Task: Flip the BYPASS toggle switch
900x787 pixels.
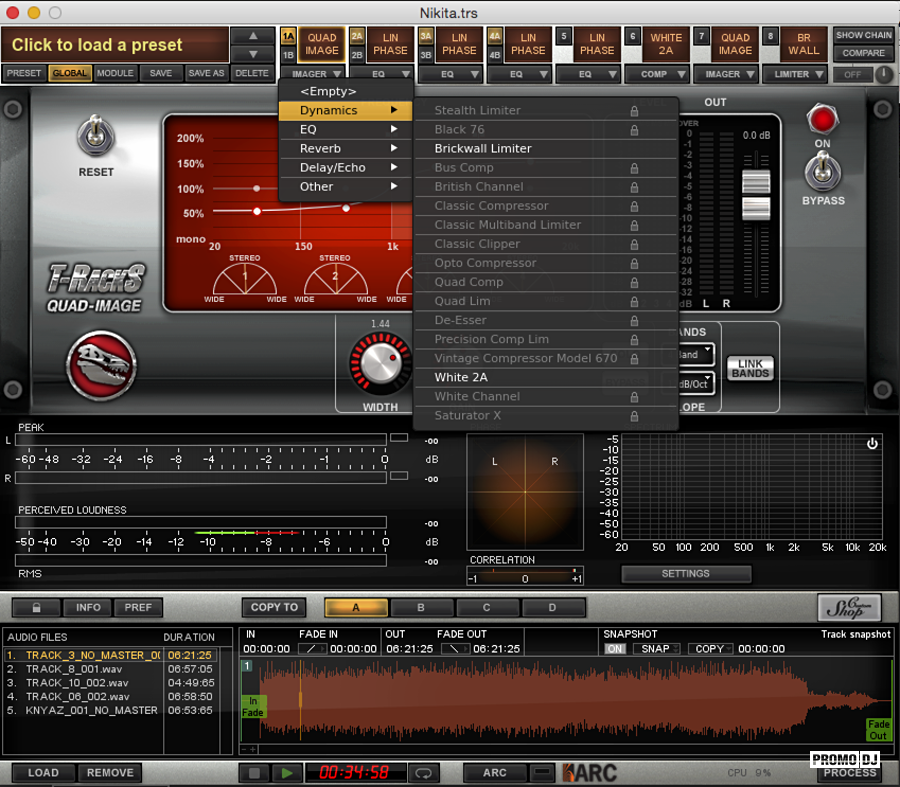Action: pos(823,171)
